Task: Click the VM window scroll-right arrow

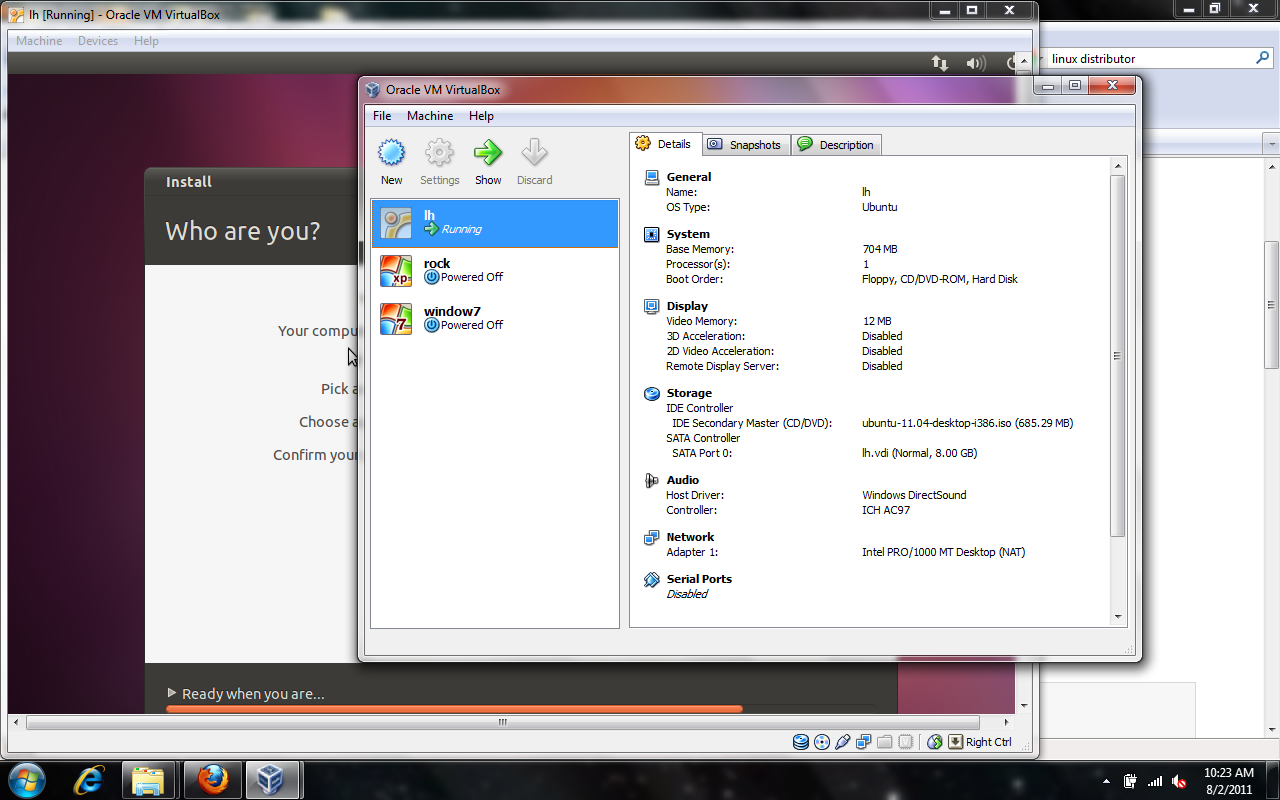Action: 1007,722
